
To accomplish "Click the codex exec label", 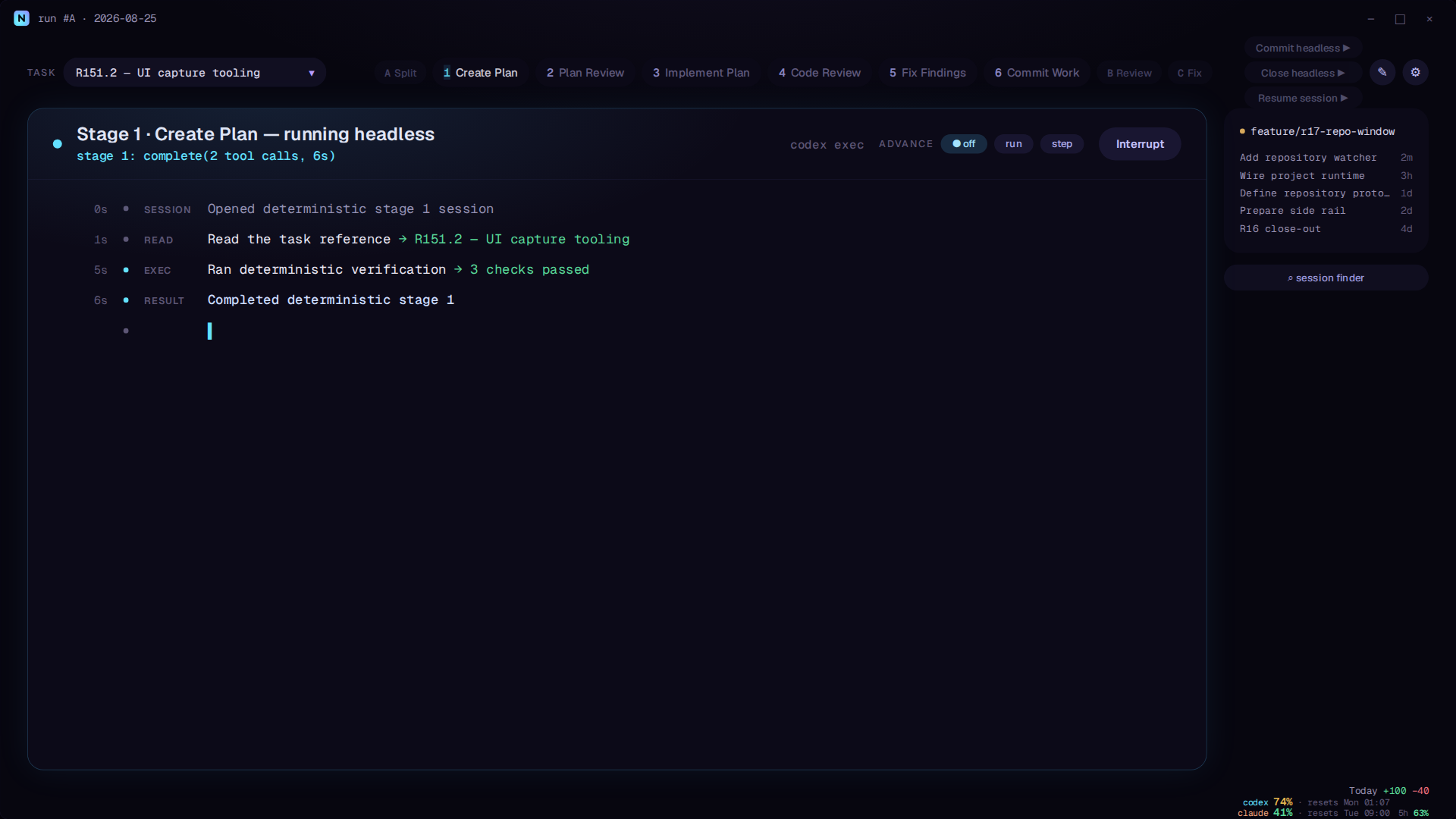I will click(827, 145).
